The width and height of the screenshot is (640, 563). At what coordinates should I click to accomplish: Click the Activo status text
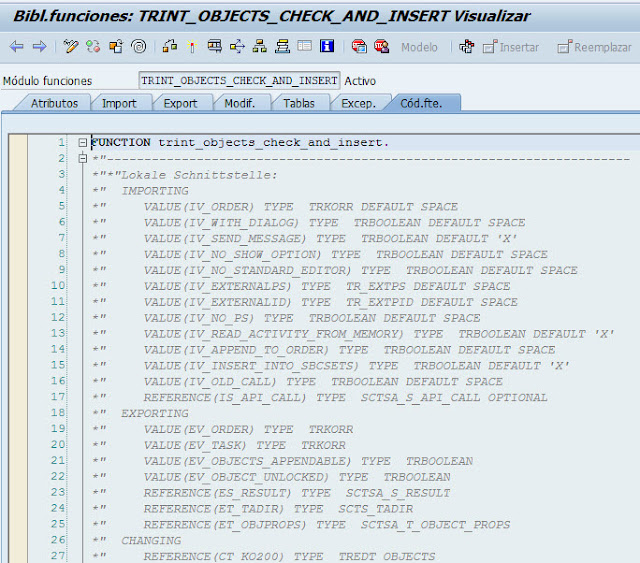(x=360, y=81)
